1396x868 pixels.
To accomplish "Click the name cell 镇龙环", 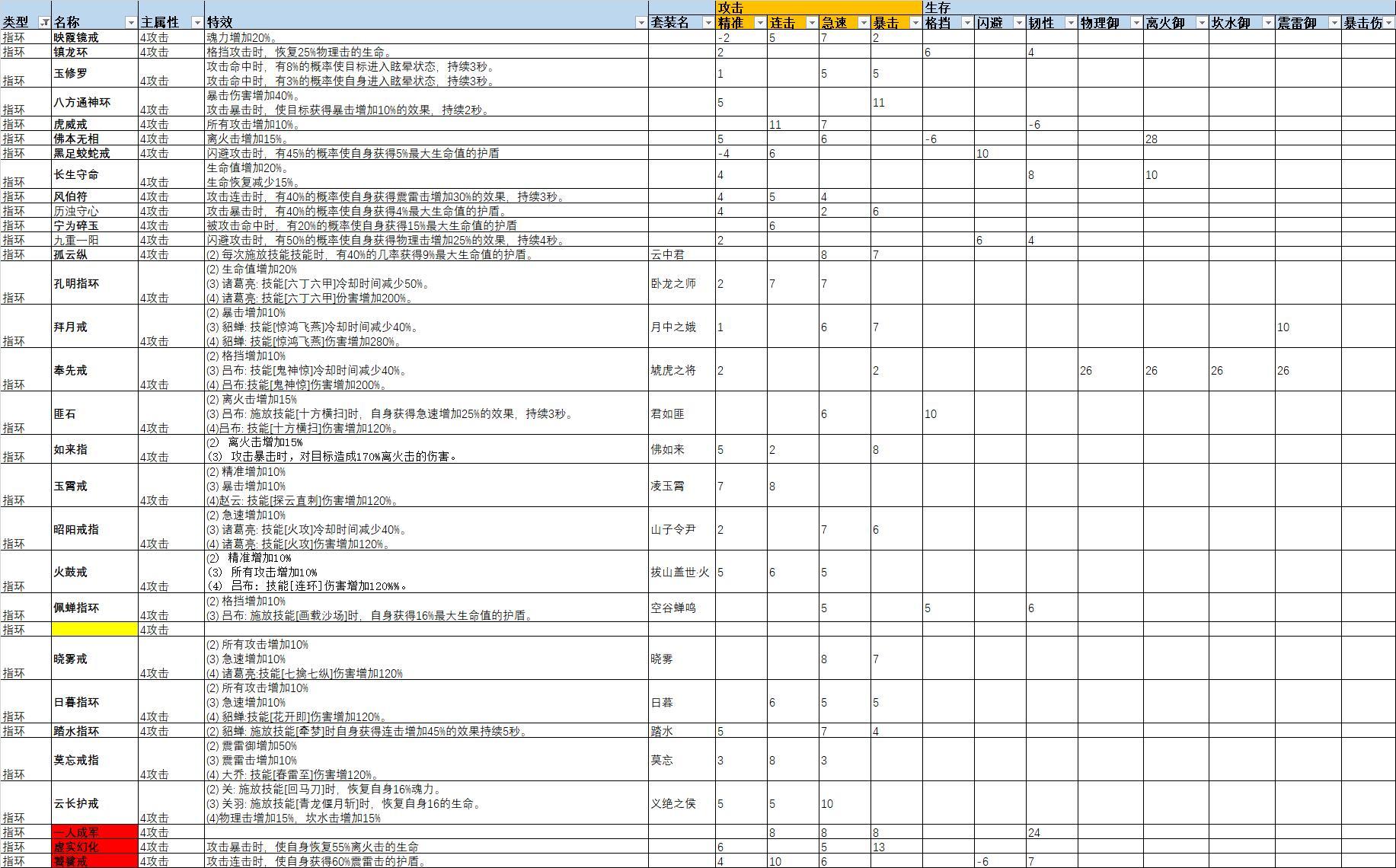I will (94, 52).
